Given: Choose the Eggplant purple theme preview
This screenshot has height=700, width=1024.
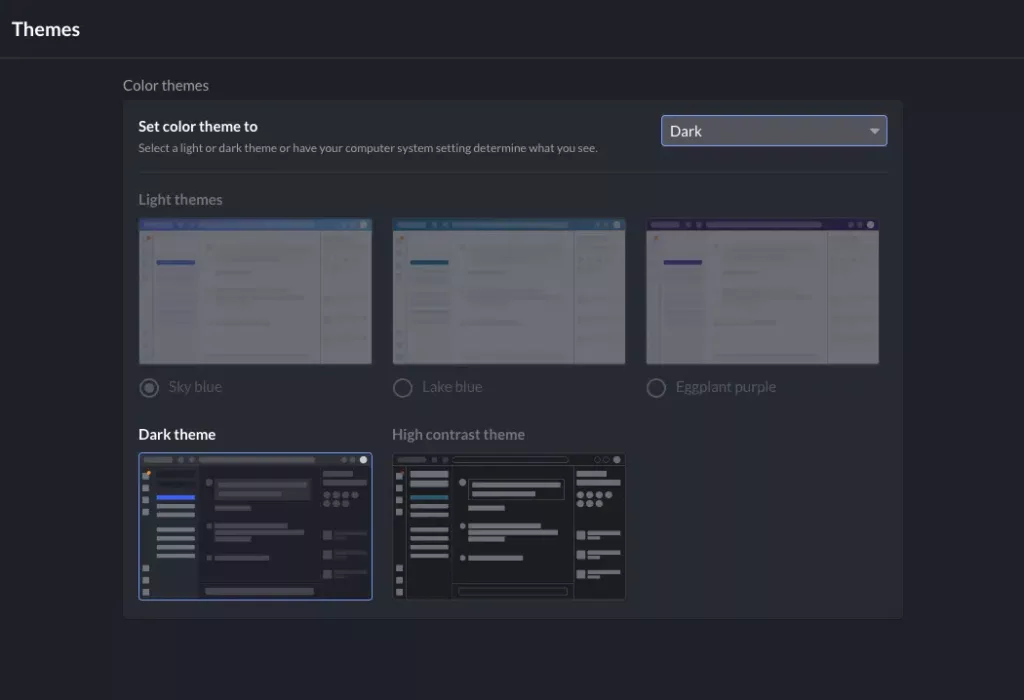Looking at the screenshot, I should click(x=762, y=291).
